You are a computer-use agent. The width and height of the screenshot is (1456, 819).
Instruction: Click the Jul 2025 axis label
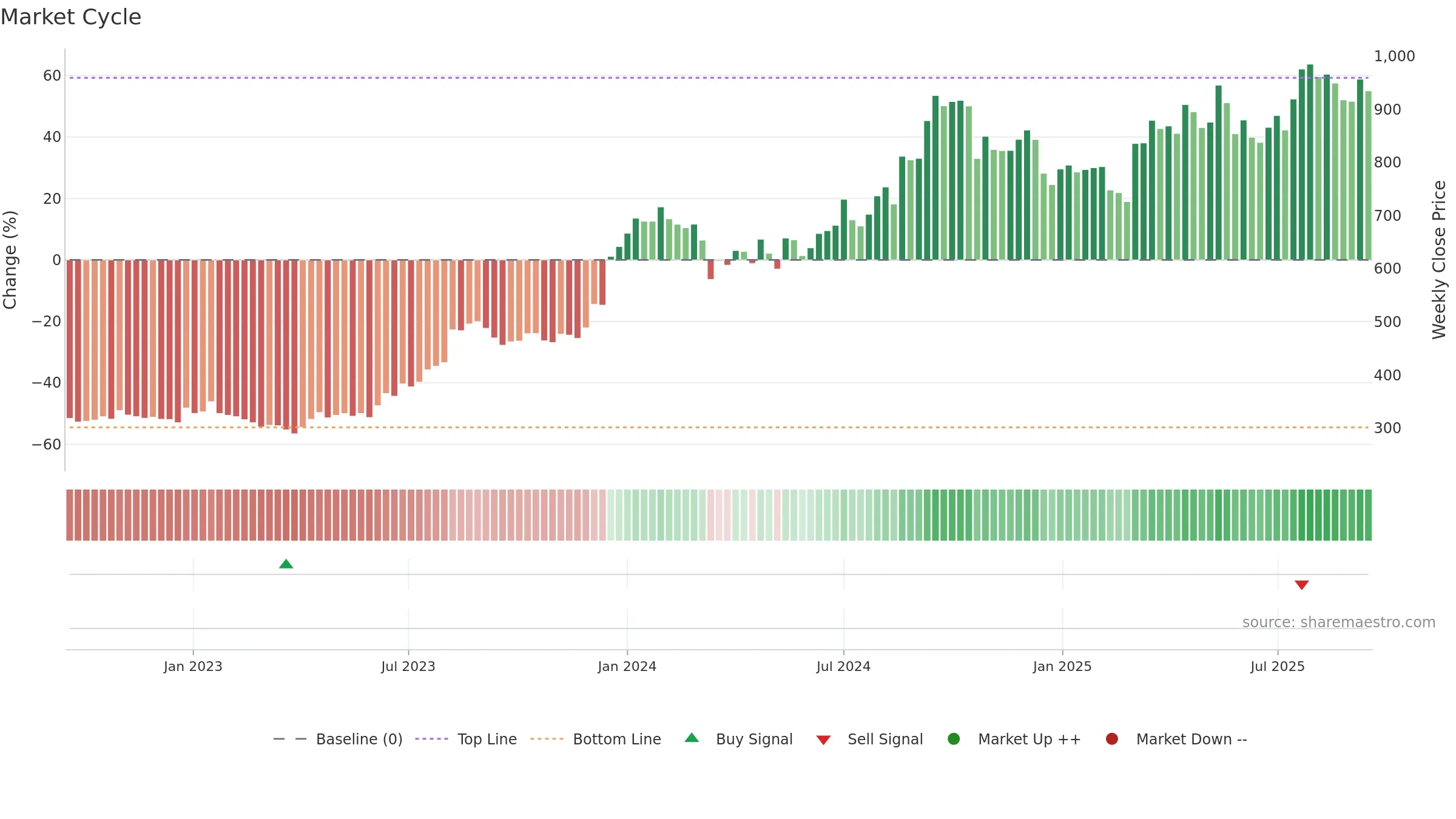(1278, 667)
